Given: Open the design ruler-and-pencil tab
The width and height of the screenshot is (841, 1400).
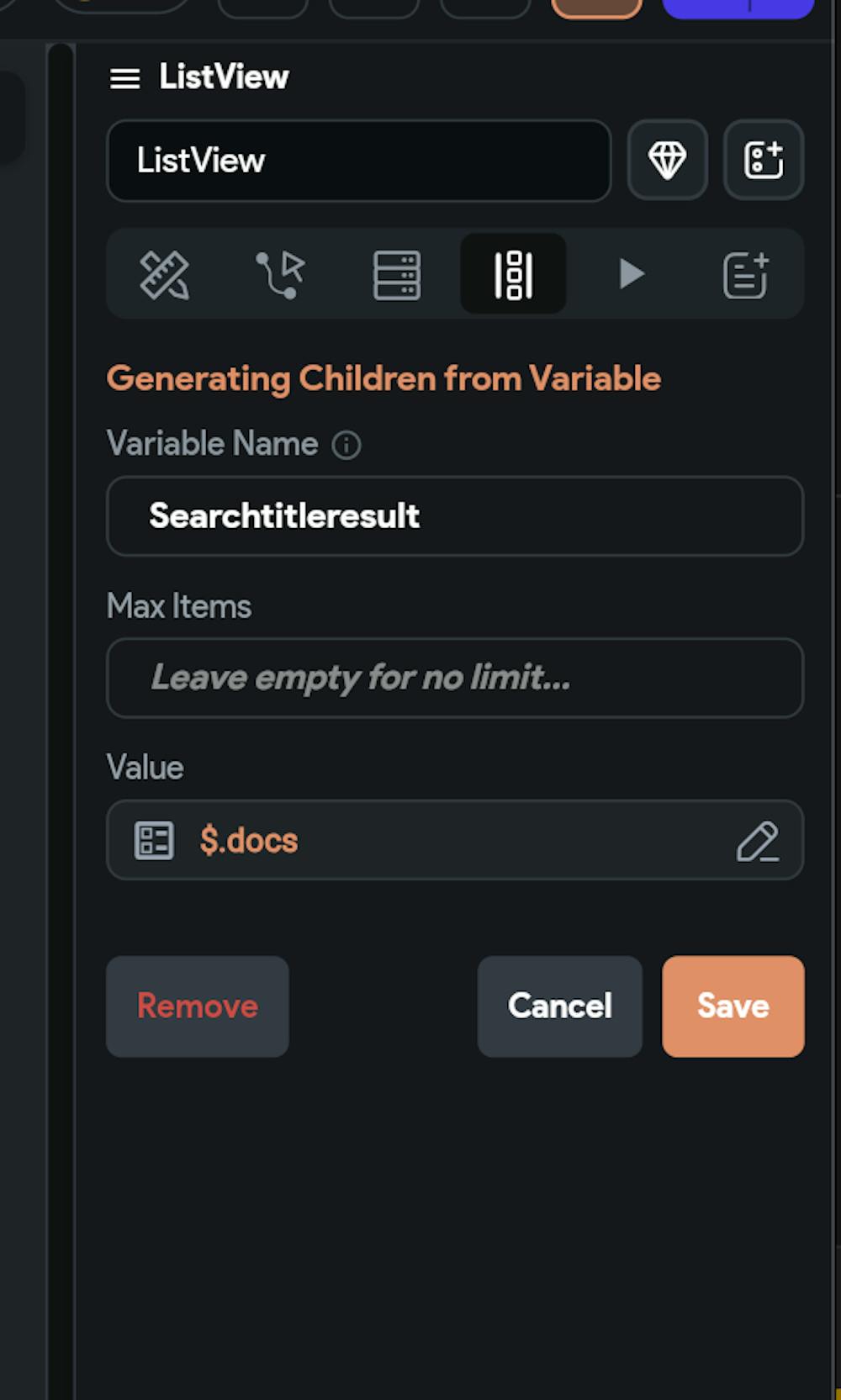Looking at the screenshot, I should pos(164,274).
